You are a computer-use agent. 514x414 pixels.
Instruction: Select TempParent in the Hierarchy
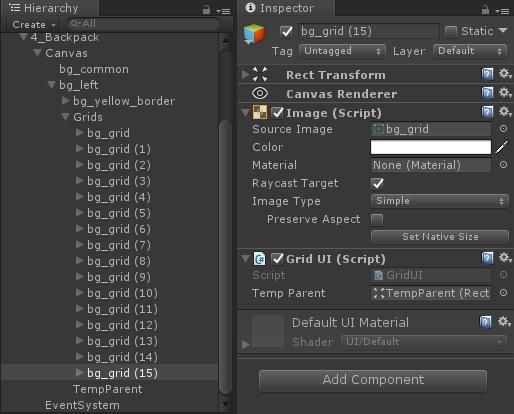click(x=107, y=389)
